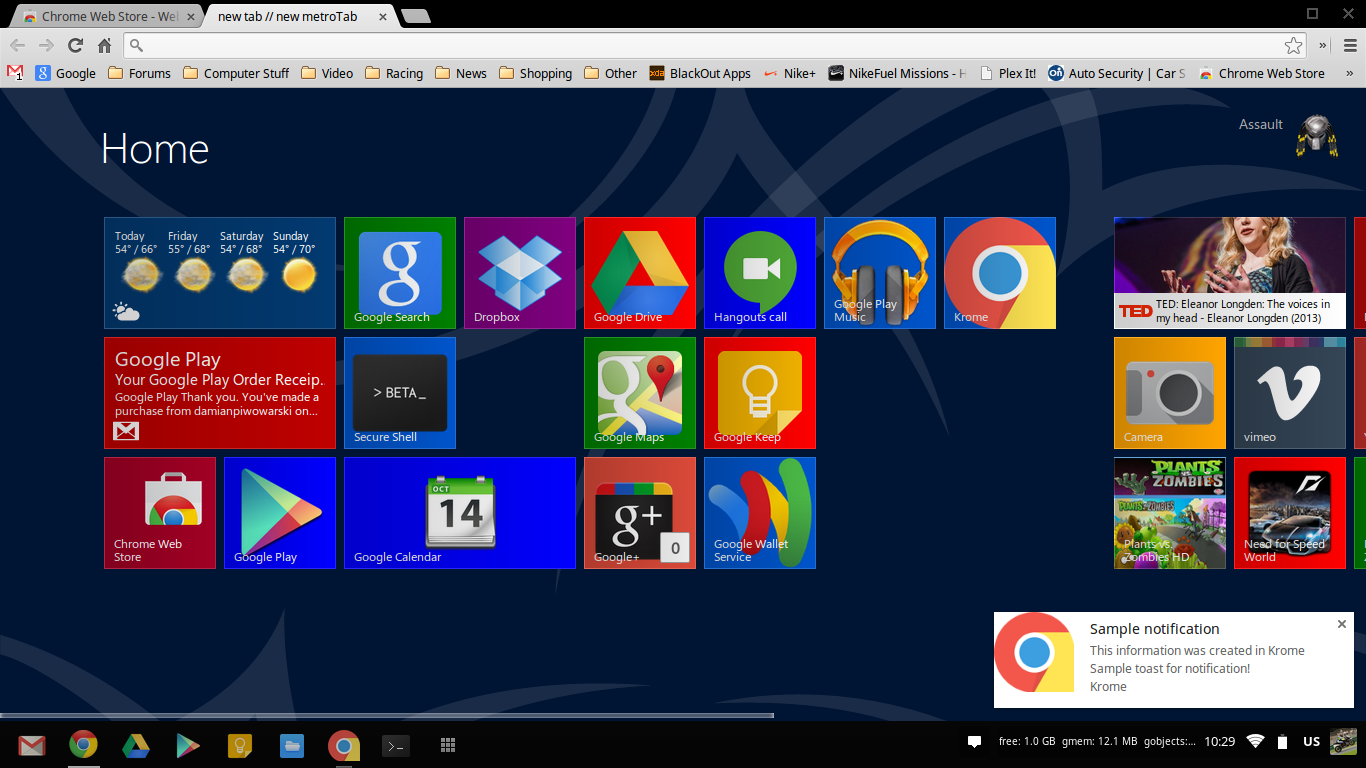
Task: Open the apps grid launcher in the shelf
Action: [448, 745]
